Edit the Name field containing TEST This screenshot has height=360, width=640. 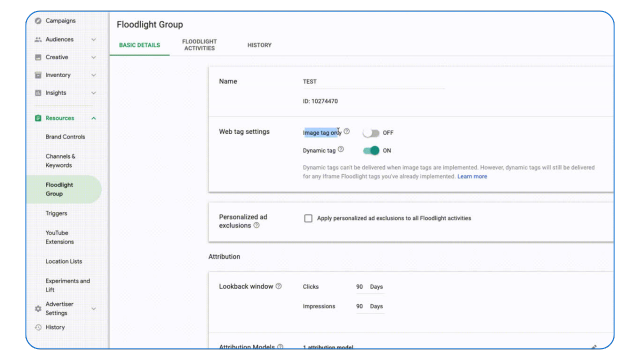tap(373, 82)
